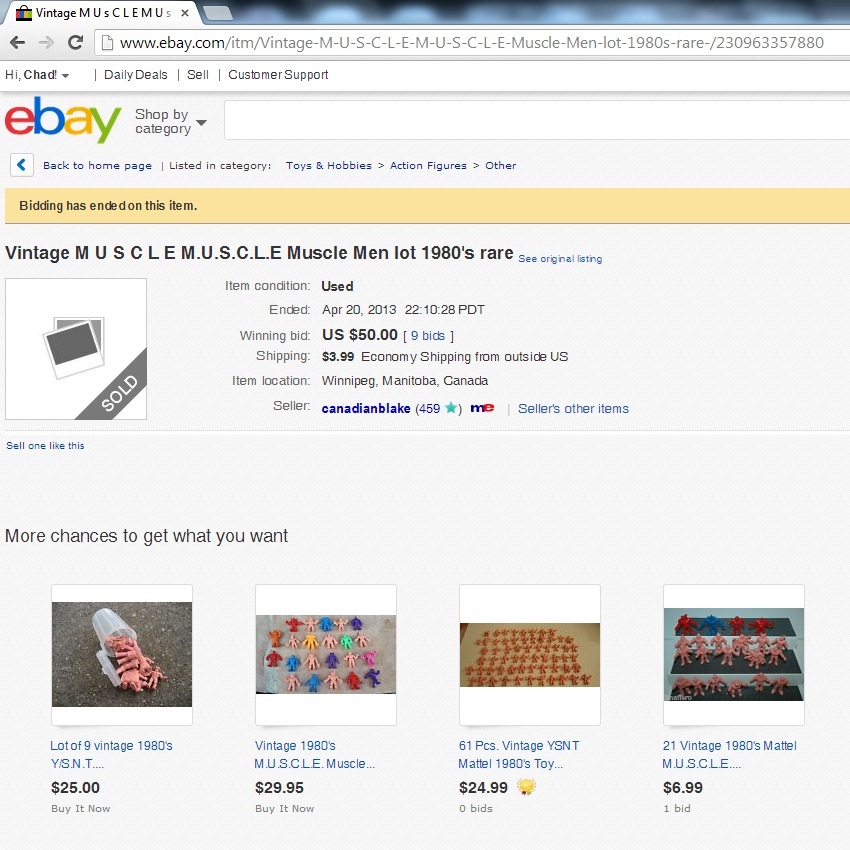The height and width of the screenshot is (850, 850).
Task: Click inside the eBay search field
Action: pyautogui.click(x=537, y=120)
